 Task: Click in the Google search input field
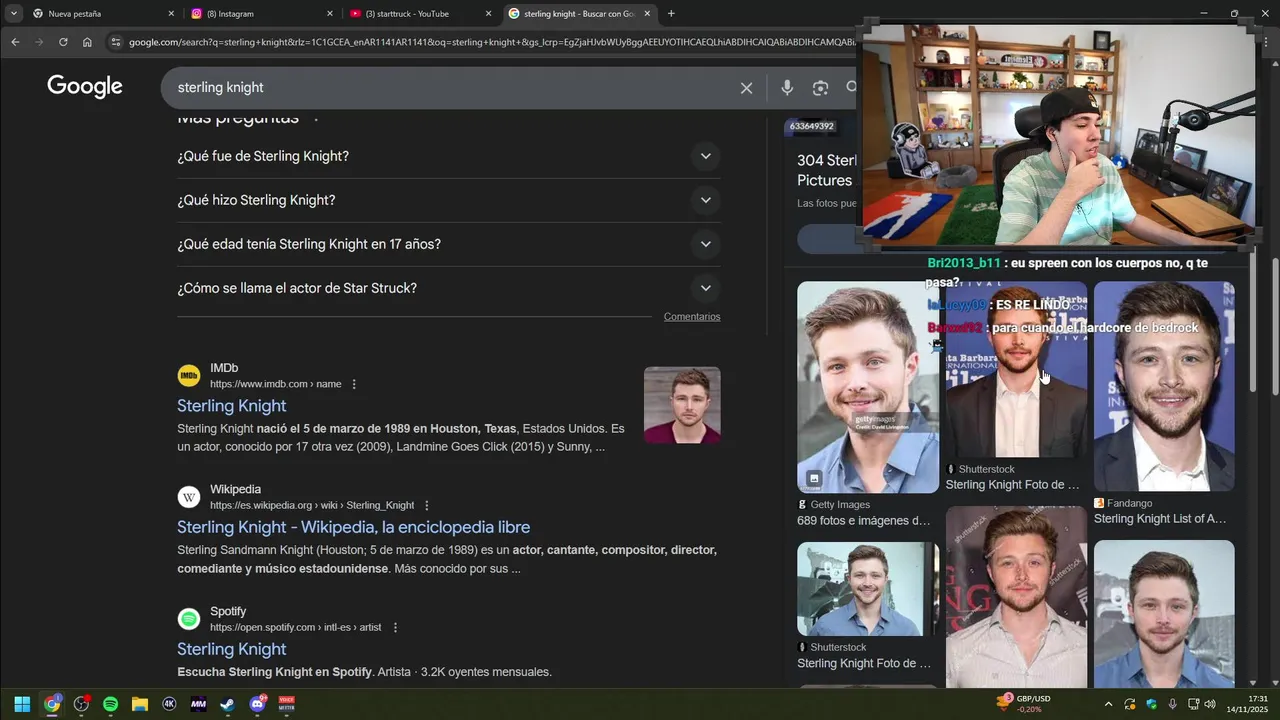450,88
